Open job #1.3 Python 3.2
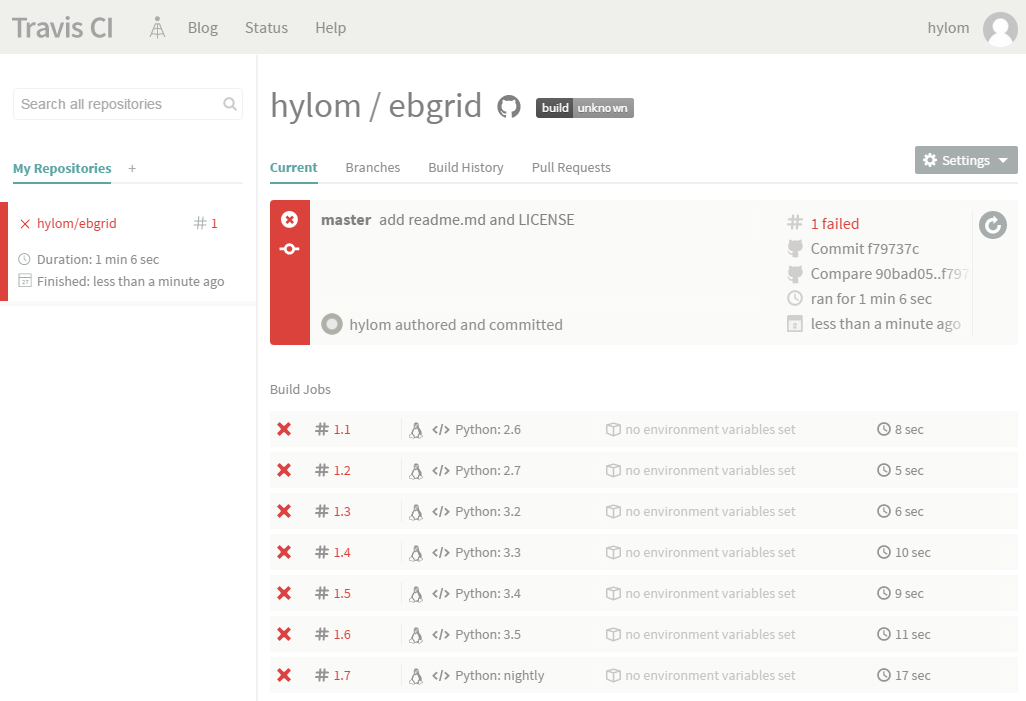This screenshot has width=1026, height=701. 643,511
